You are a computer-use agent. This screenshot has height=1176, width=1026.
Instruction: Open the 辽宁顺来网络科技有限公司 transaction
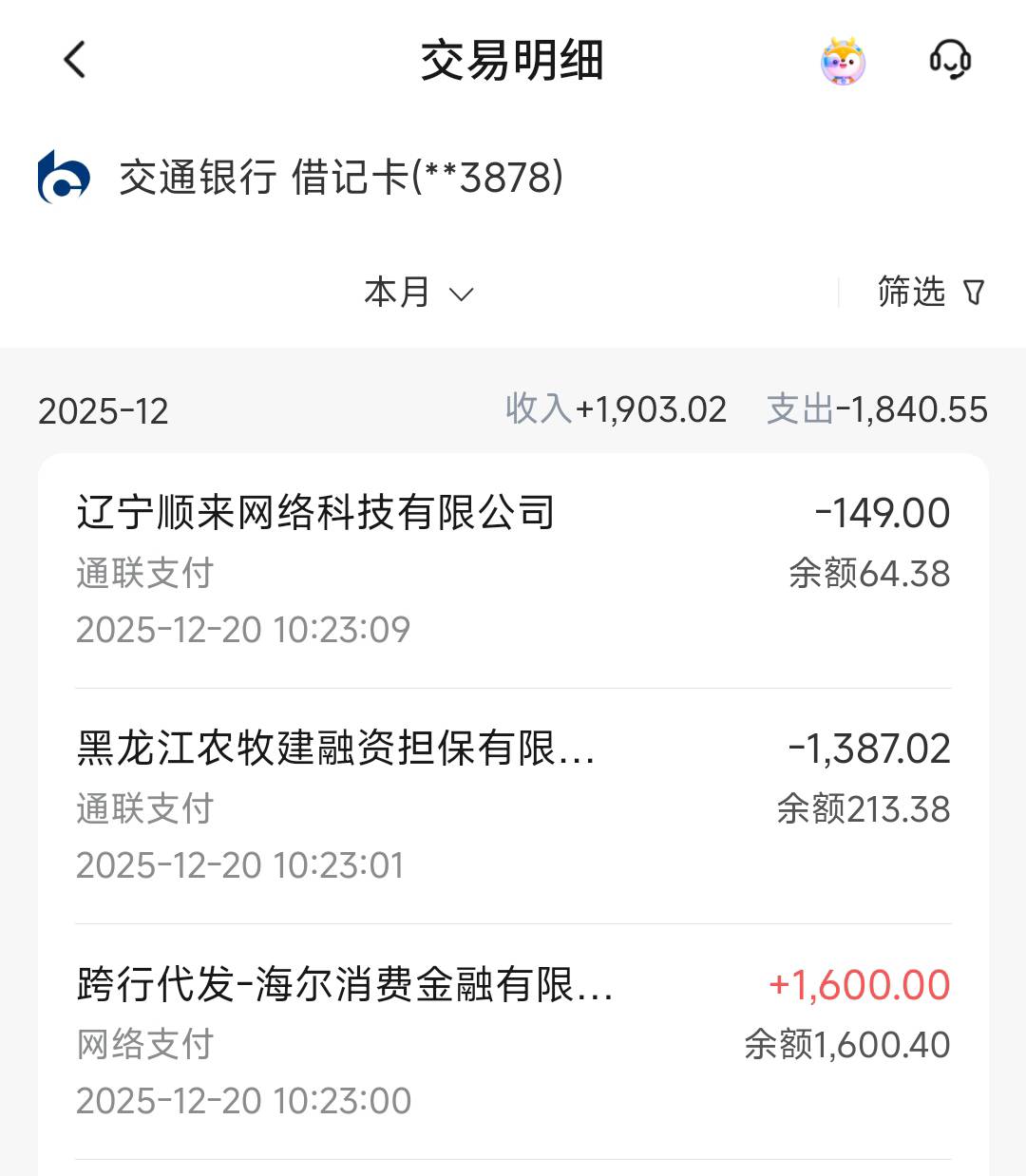[315, 513]
